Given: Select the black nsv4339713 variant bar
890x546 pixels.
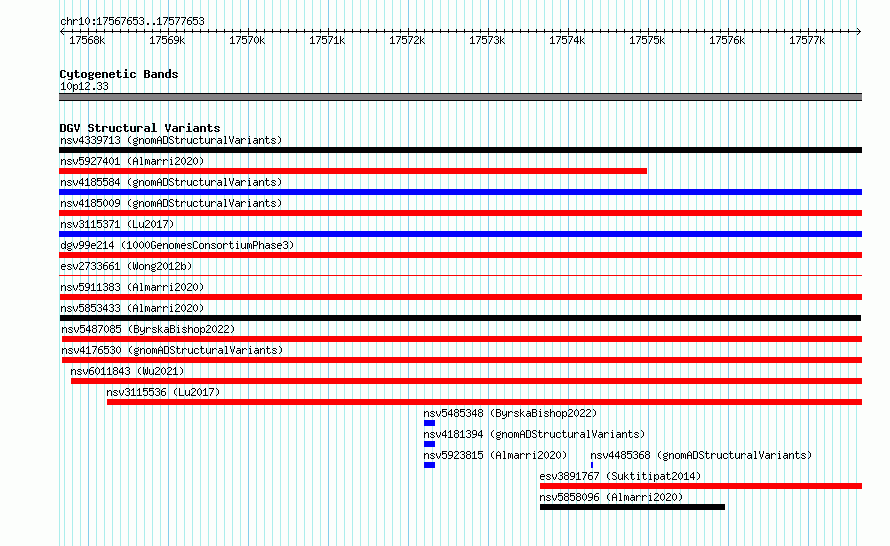Looking at the screenshot, I should pyautogui.click(x=460, y=150).
